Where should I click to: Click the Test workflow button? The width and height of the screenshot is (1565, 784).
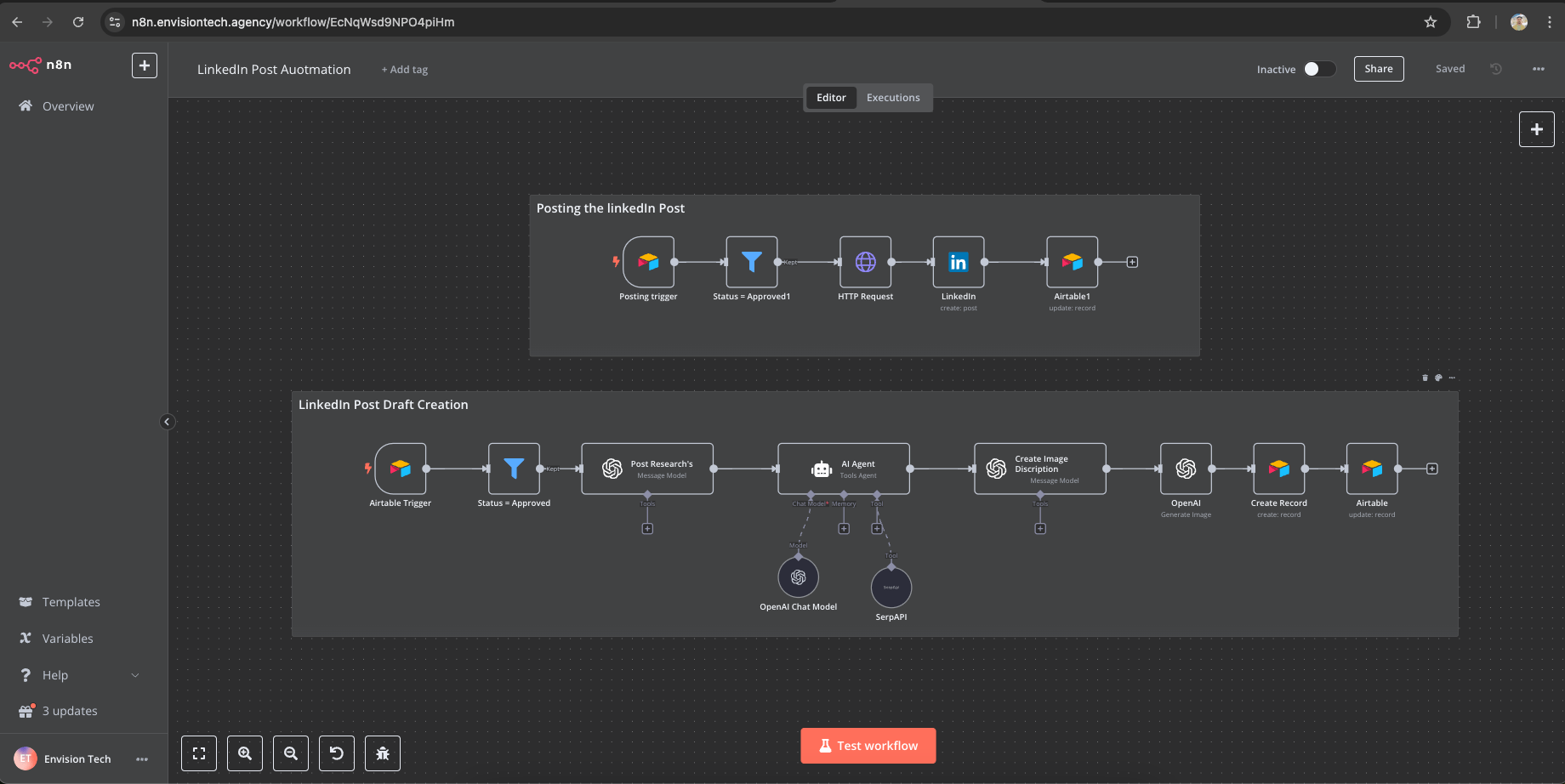coord(868,746)
